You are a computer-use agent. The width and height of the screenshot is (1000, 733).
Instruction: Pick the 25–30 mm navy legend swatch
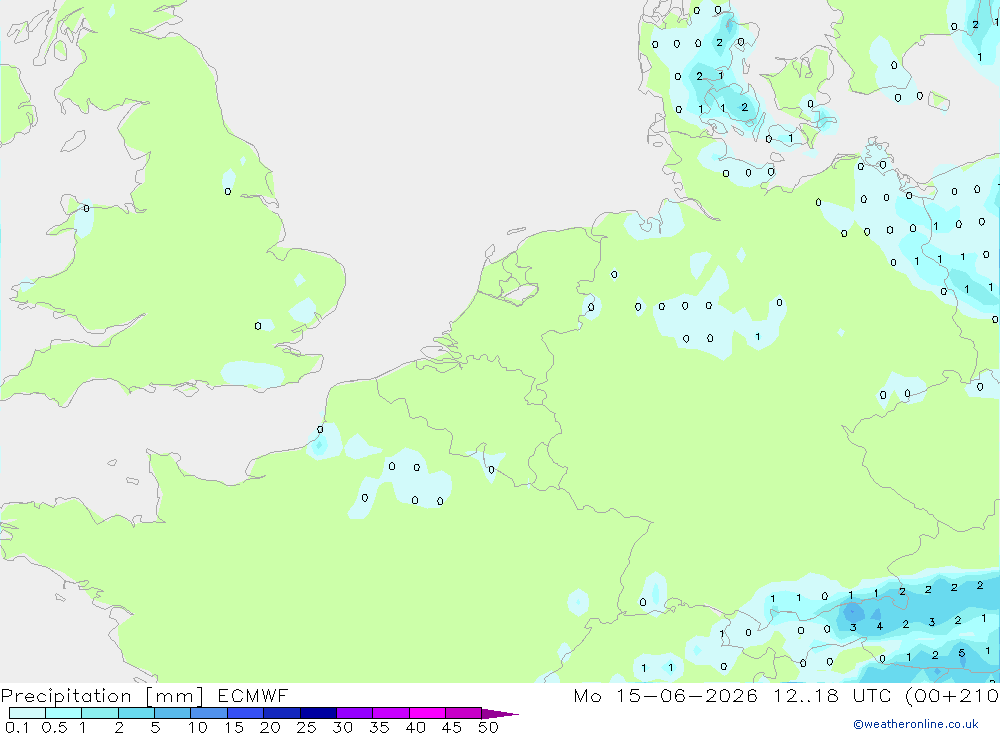318,713
